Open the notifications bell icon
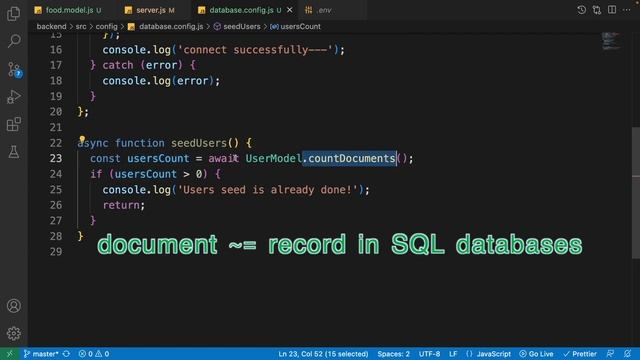Viewport: 640px width, 360px height. point(628,354)
